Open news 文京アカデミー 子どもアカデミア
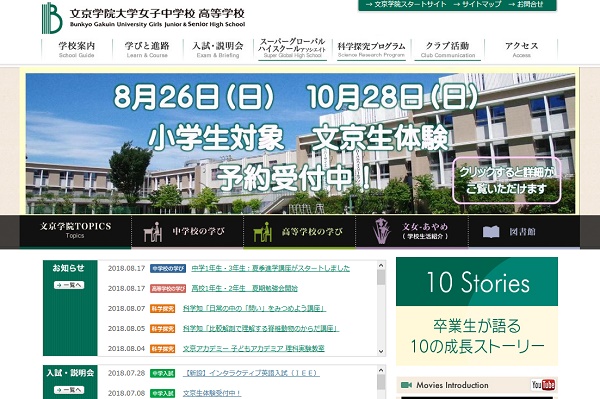 click(x=254, y=349)
